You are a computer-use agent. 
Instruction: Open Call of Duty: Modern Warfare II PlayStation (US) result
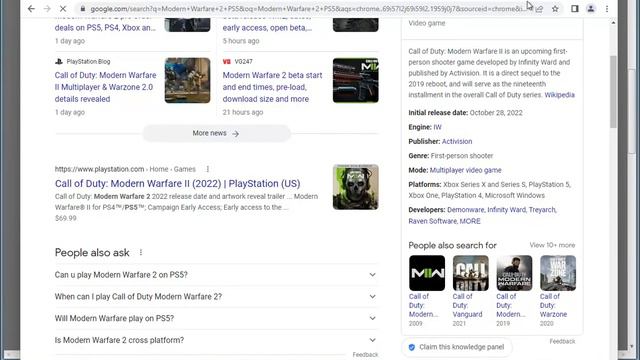coord(178,184)
